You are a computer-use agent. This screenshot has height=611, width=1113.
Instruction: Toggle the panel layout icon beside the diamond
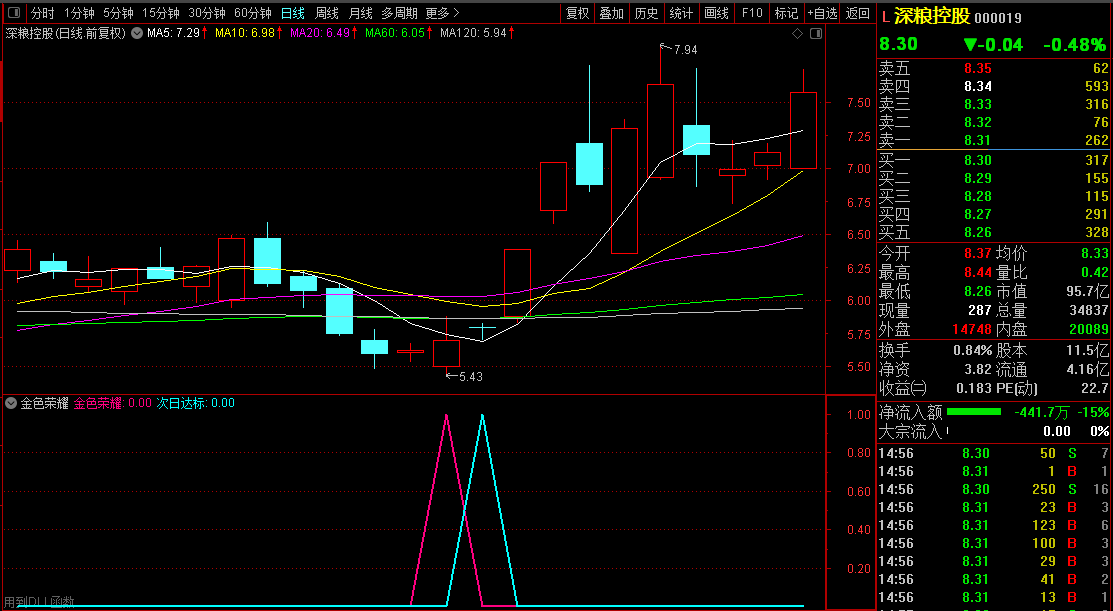tap(816, 33)
